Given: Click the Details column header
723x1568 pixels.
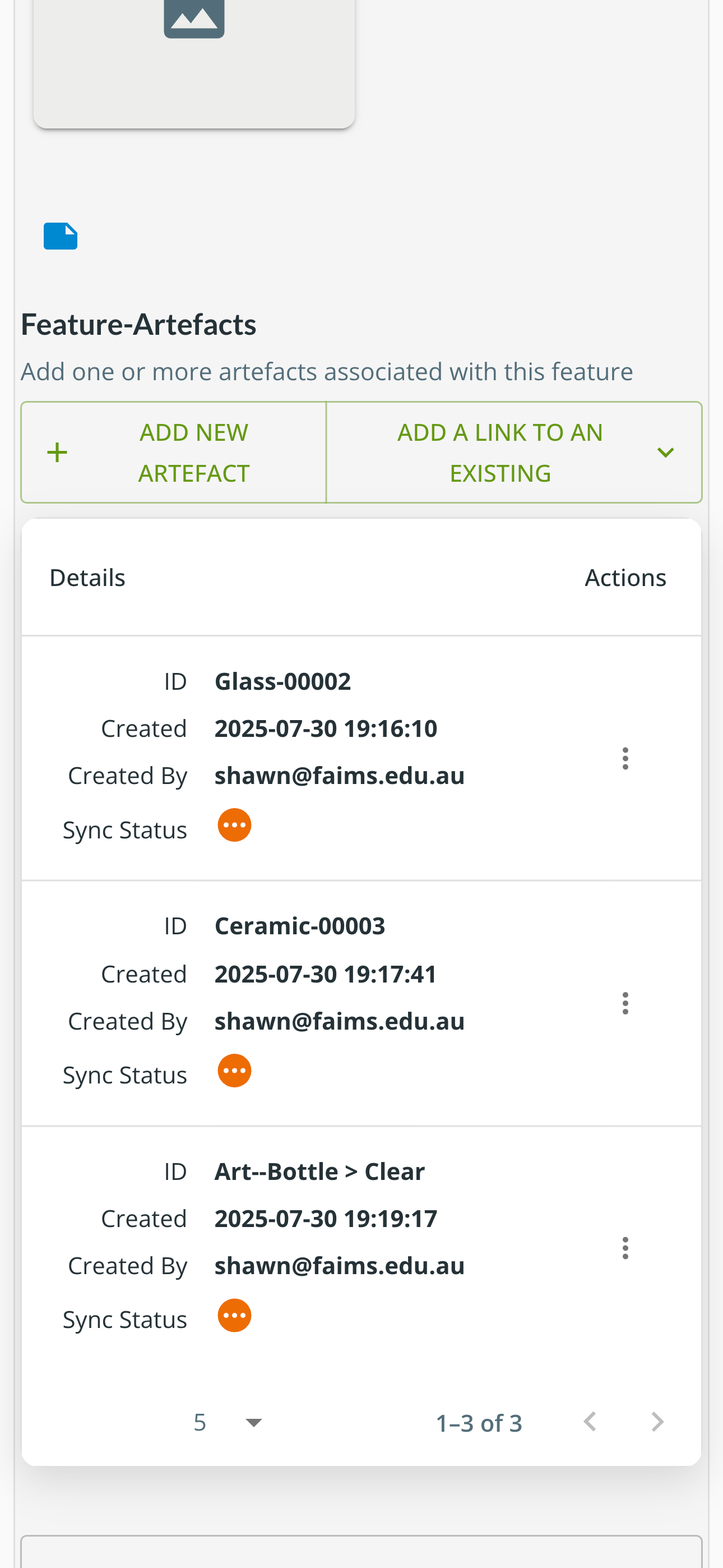Looking at the screenshot, I should pos(87,577).
